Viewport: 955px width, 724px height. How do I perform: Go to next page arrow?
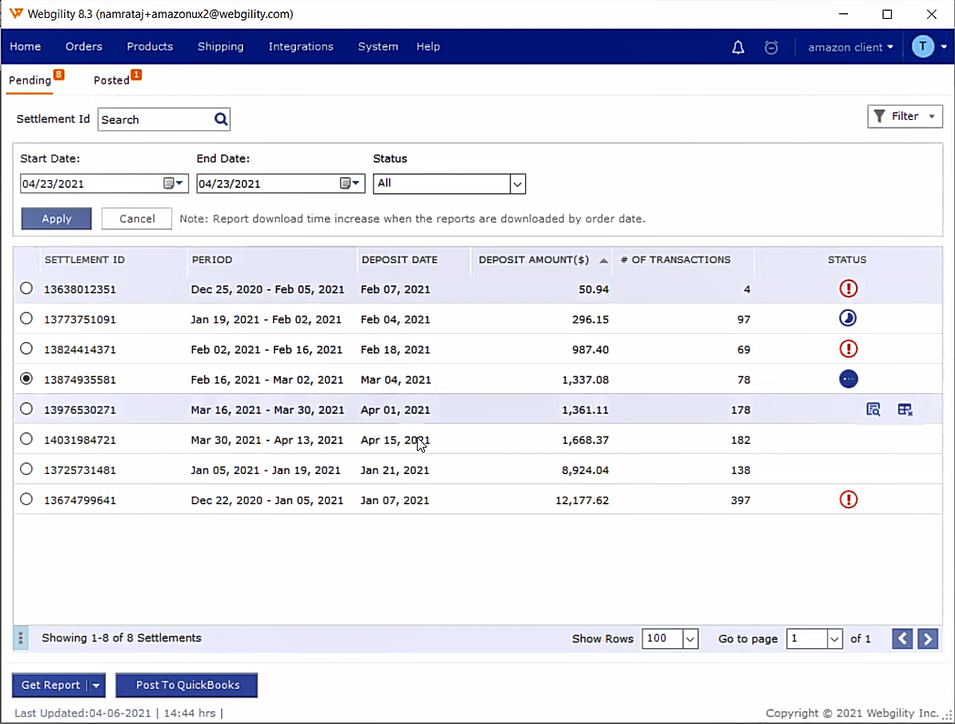928,639
